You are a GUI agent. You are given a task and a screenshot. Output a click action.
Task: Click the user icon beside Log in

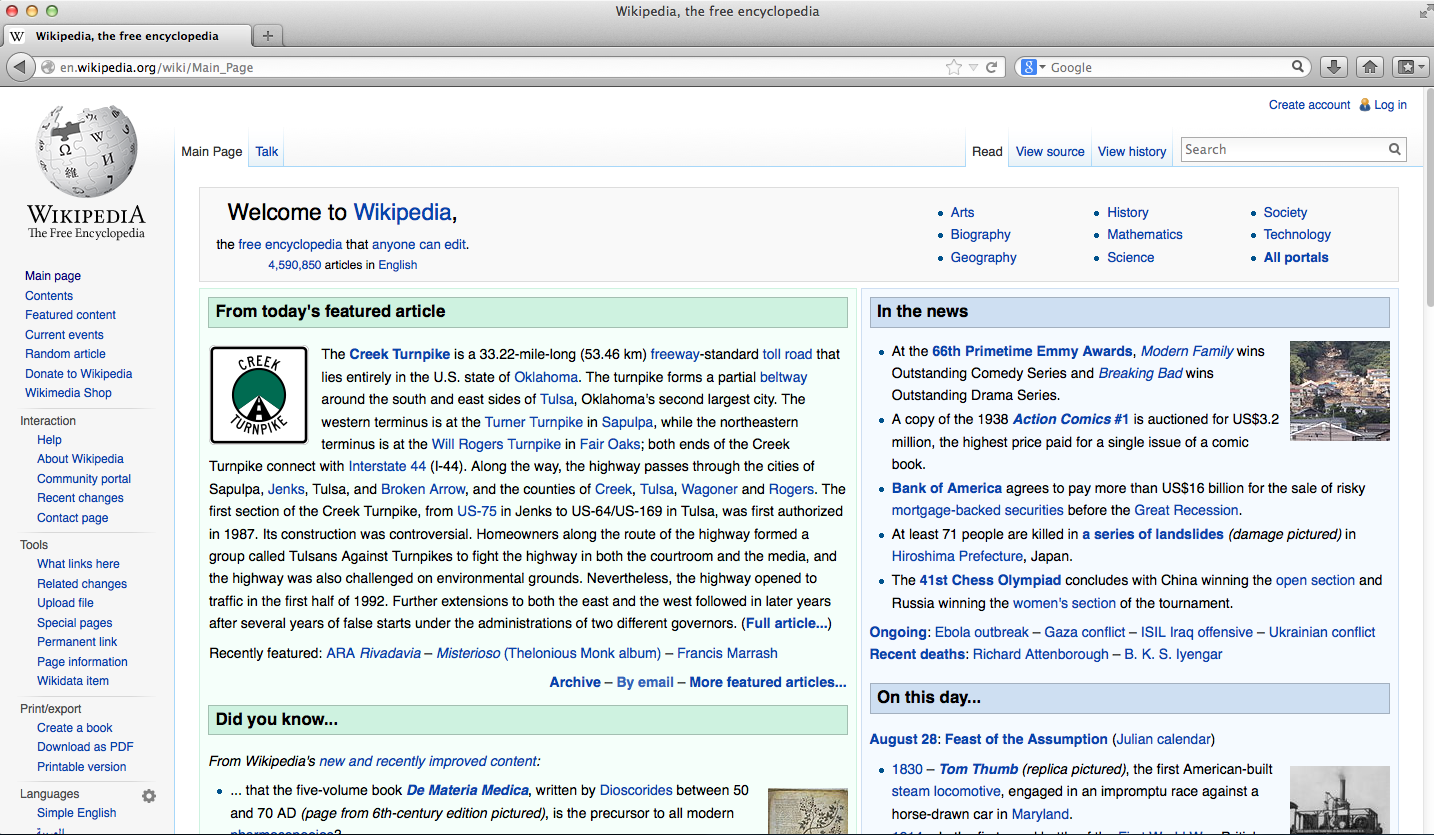coord(1364,104)
